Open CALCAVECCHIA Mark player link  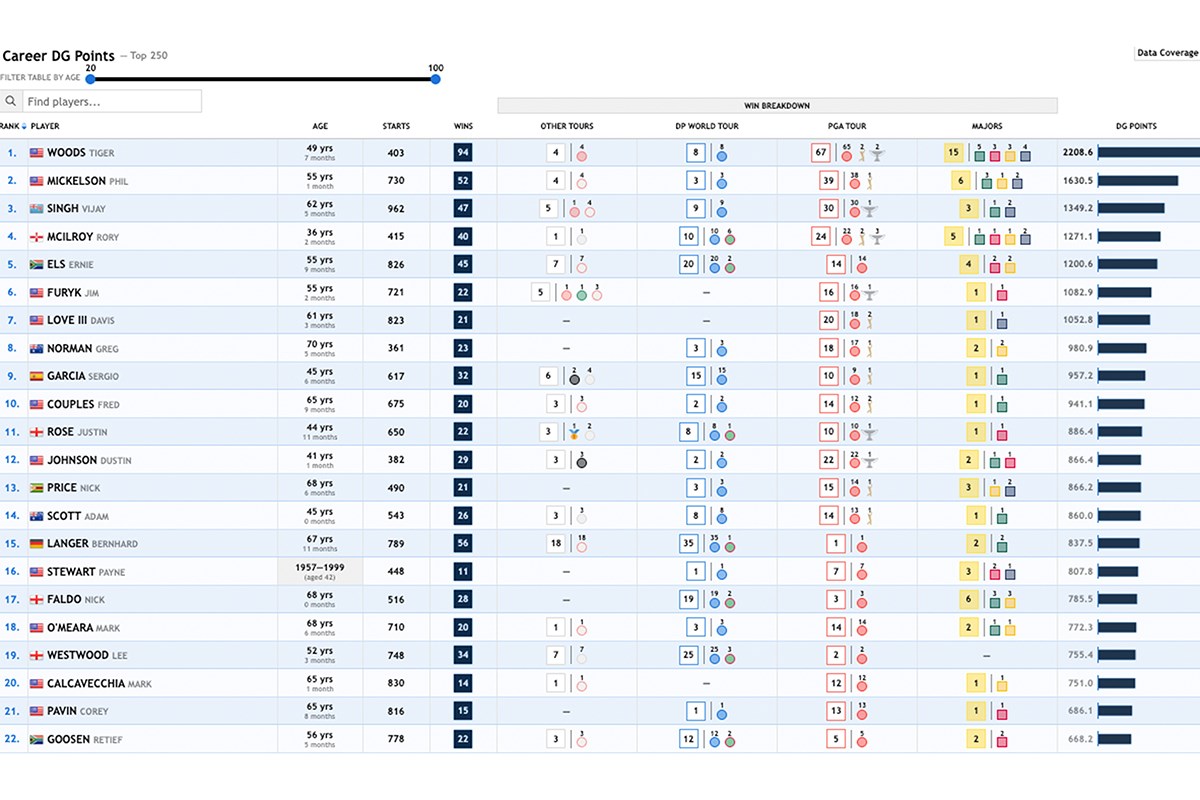pos(99,684)
